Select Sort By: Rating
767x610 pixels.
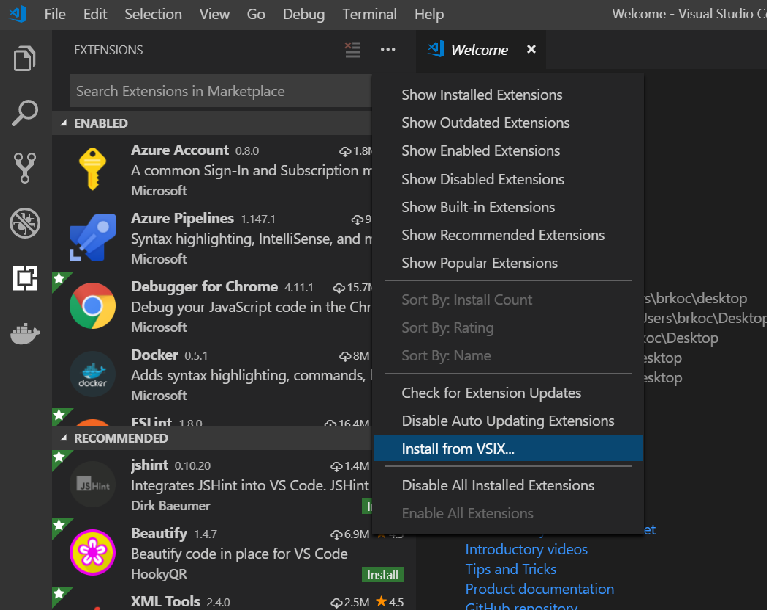click(x=508, y=328)
